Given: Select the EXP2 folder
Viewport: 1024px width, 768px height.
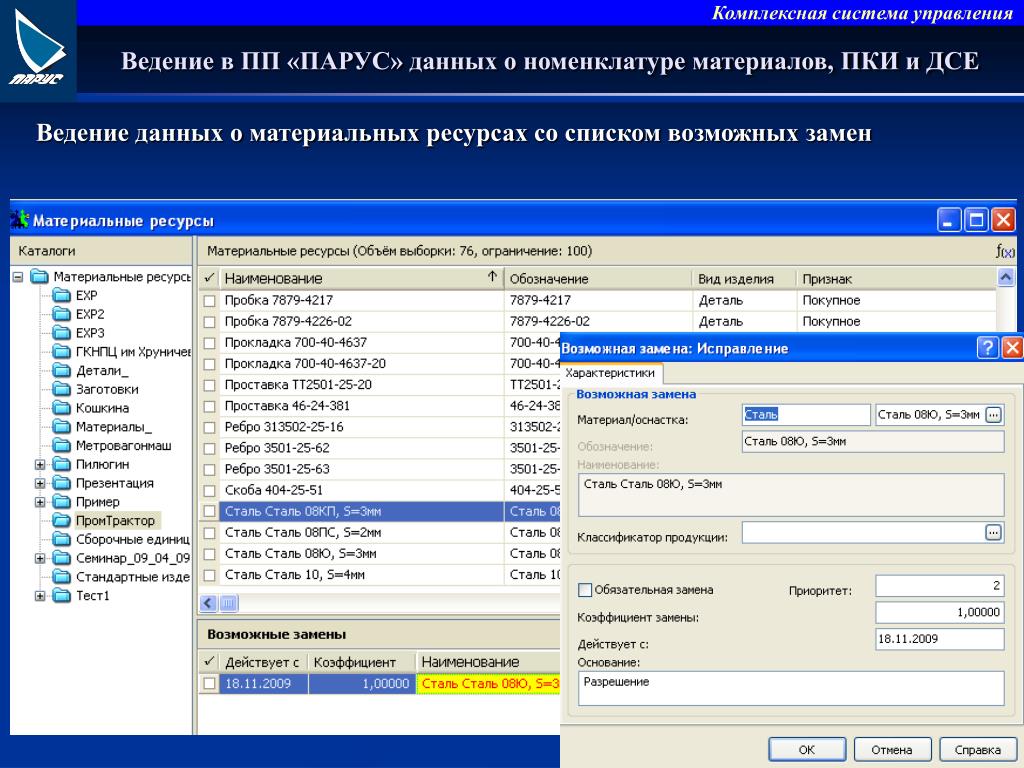Looking at the screenshot, I should click(x=89, y=314).
